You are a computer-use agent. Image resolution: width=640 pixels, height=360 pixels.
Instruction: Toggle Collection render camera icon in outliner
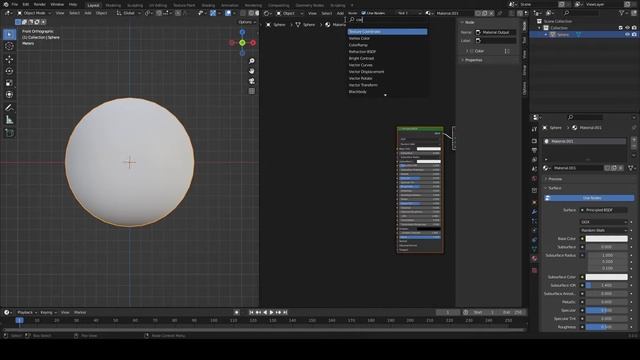coord(634,28)
